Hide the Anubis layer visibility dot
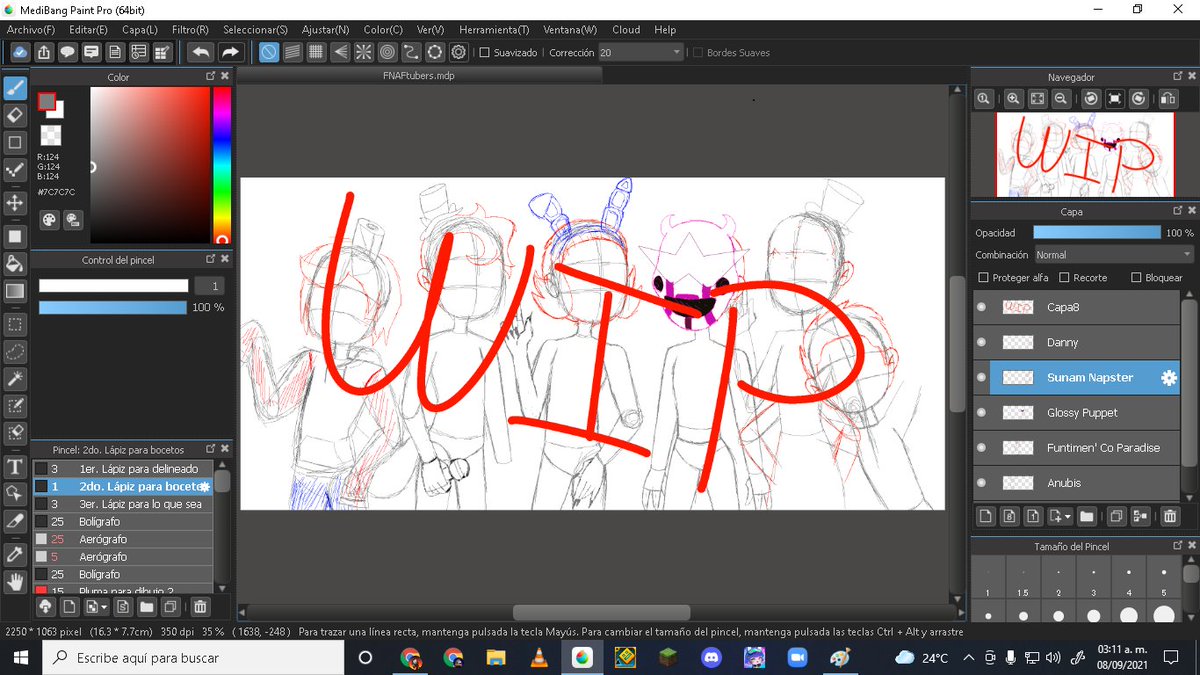The image size is (1200, 675). [981, 482]
